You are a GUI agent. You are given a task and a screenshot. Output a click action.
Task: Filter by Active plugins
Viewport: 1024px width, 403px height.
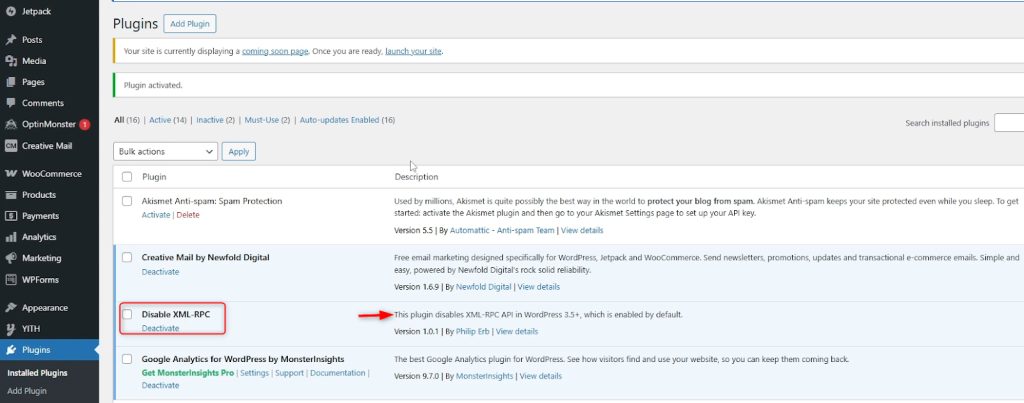tap(160, 120)
